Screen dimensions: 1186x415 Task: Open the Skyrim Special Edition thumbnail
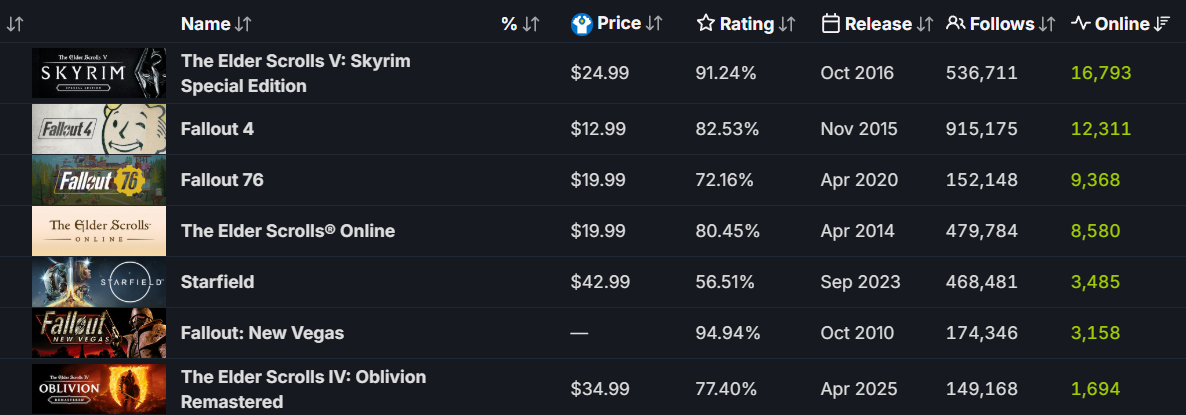click(x=98, y=73)
